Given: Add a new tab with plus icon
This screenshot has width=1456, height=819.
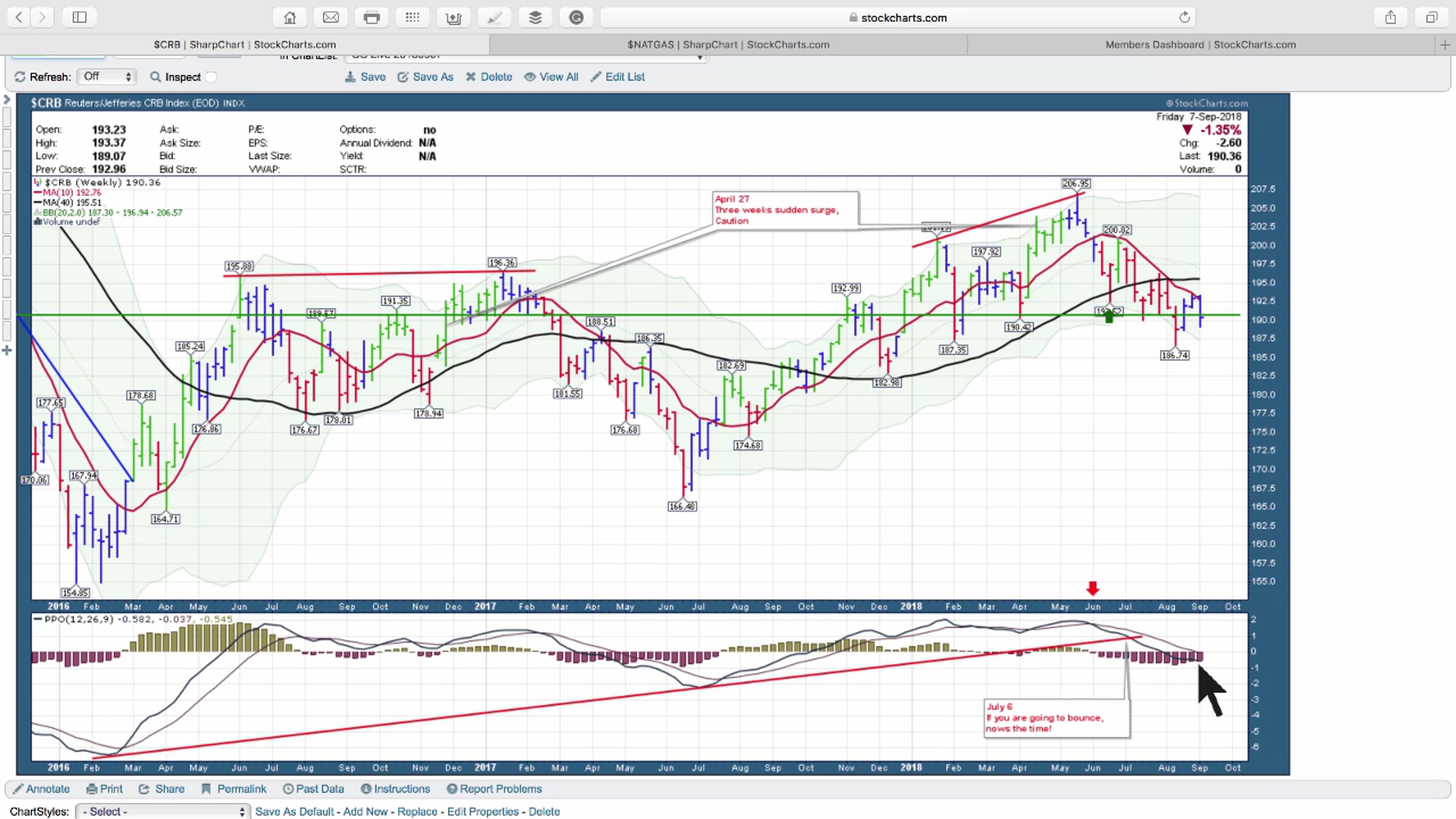Looking at the screenshot, I should coord(1445,44).
